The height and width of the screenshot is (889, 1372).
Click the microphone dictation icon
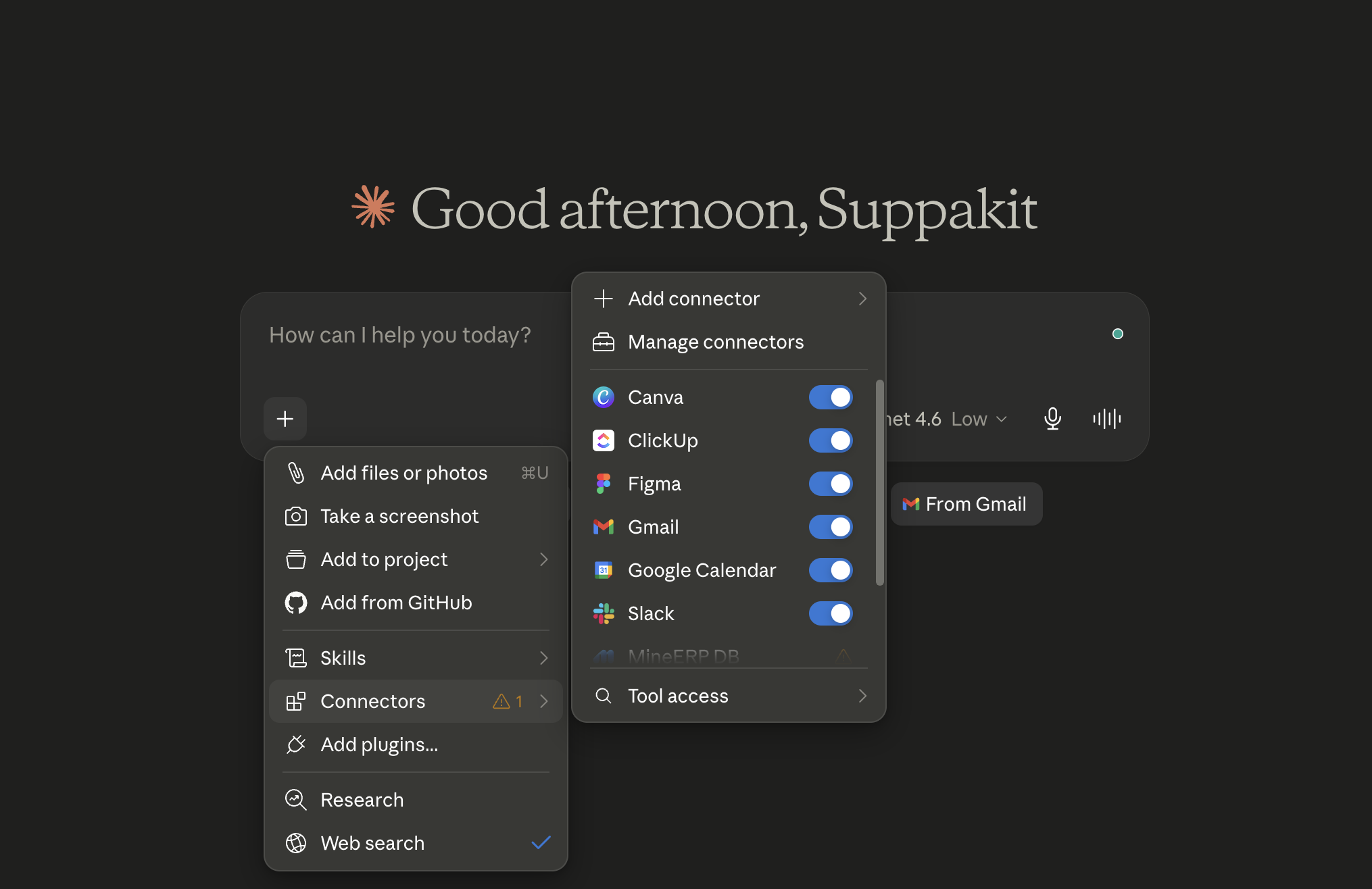click(1052, 419)
